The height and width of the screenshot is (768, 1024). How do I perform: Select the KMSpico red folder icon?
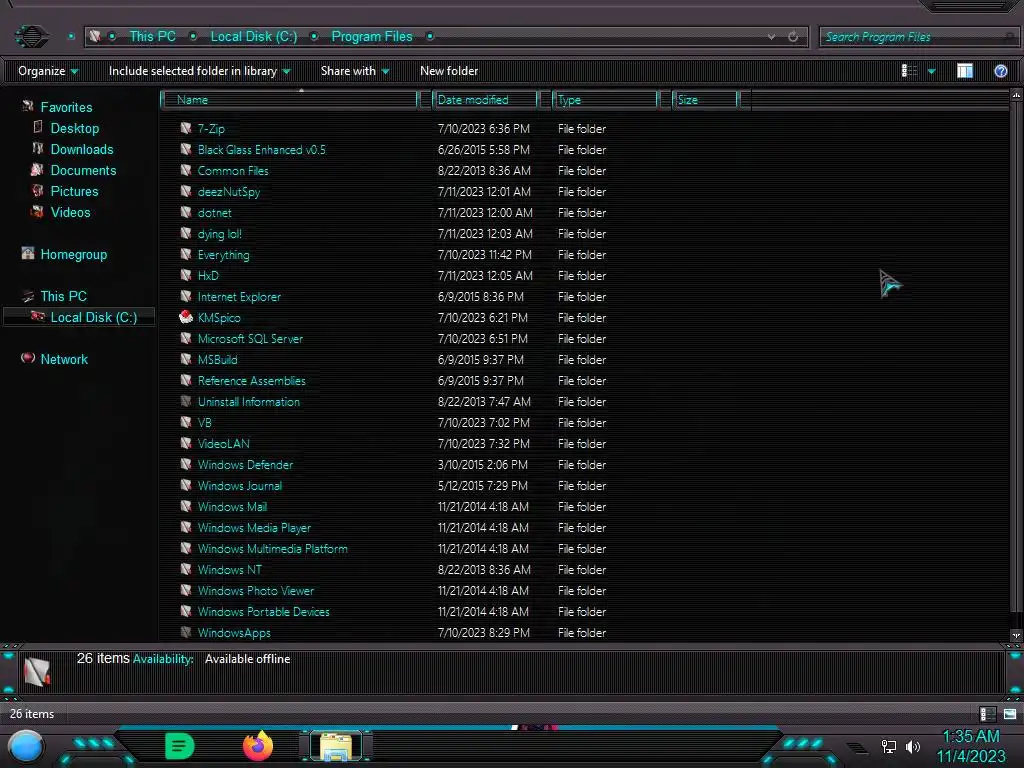[x=186, y=317]
